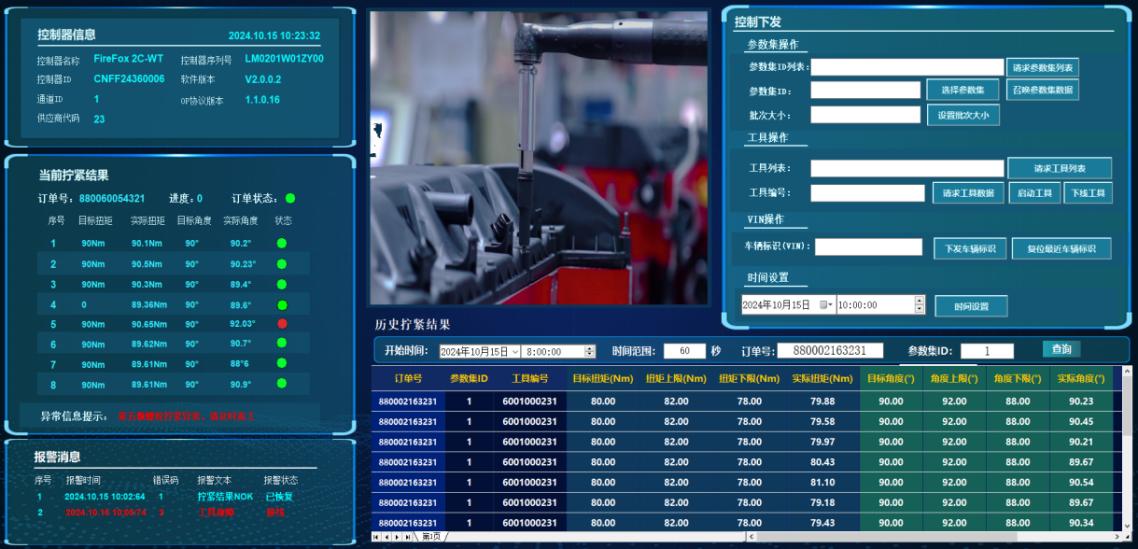The width and height of the screenshot is (1138, 549).
Task: Click the 请求参数集列表 button
Action: pyautogui.click(x=1042, y=68)
